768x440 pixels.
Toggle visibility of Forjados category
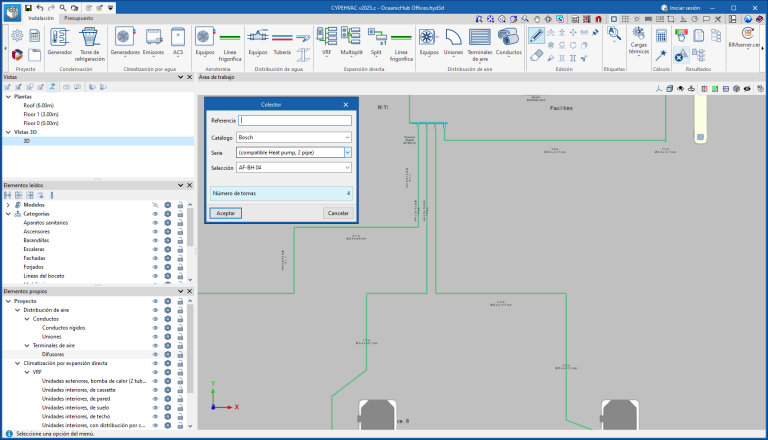[155, 267]
